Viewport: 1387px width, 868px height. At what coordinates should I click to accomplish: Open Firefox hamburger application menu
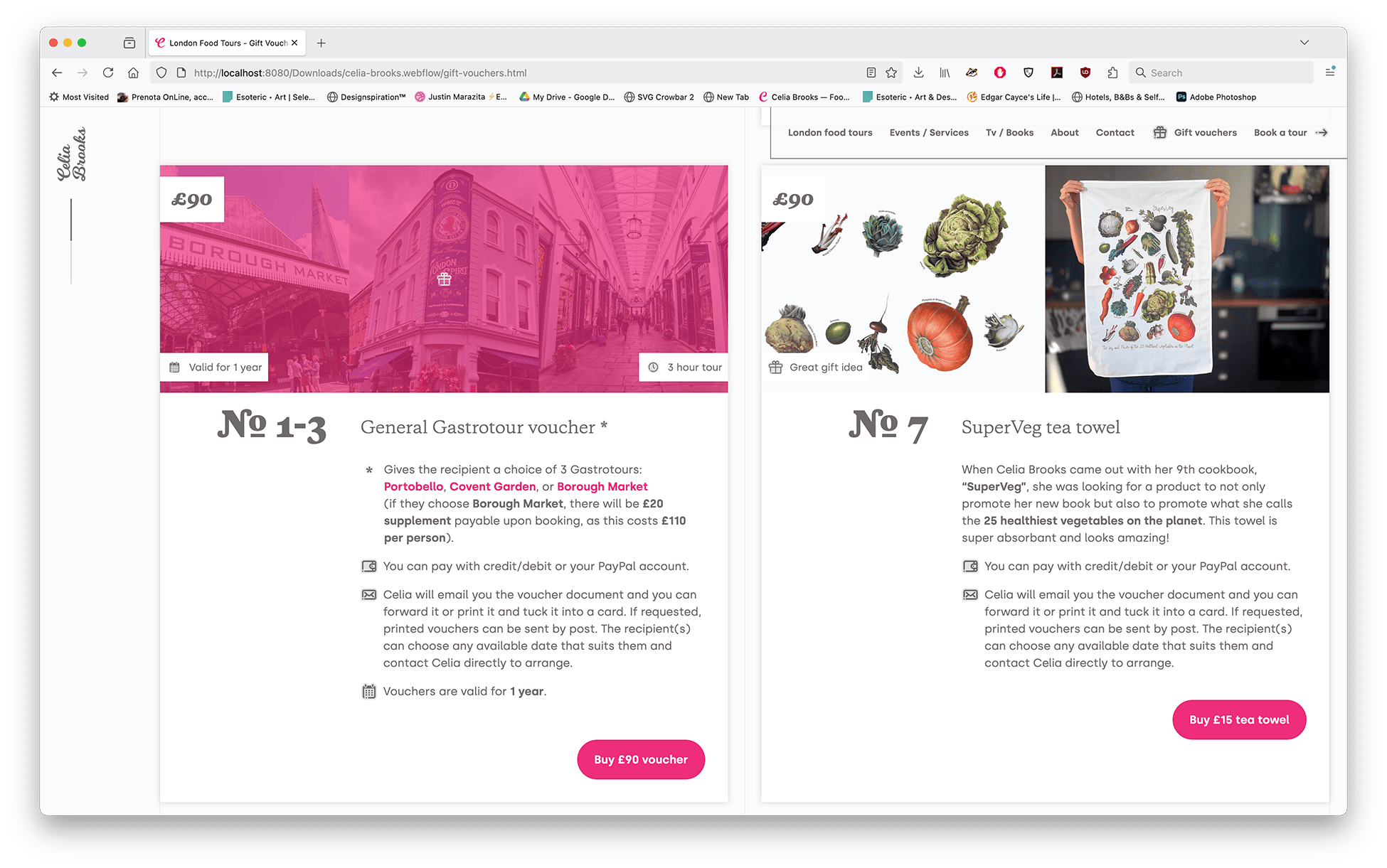[x=1329, y=72]
